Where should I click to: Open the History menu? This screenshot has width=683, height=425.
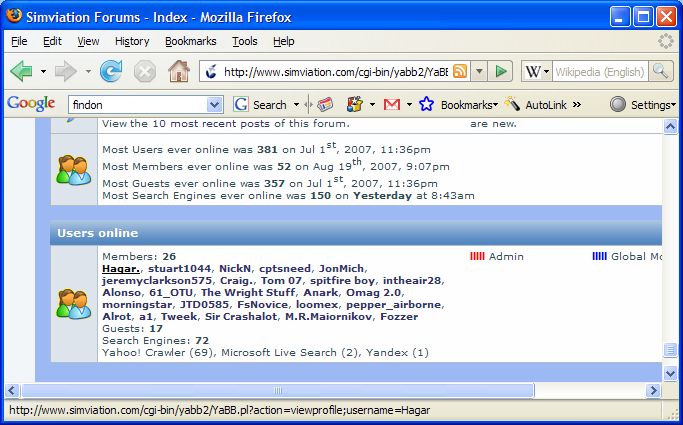tap(132, 41)
